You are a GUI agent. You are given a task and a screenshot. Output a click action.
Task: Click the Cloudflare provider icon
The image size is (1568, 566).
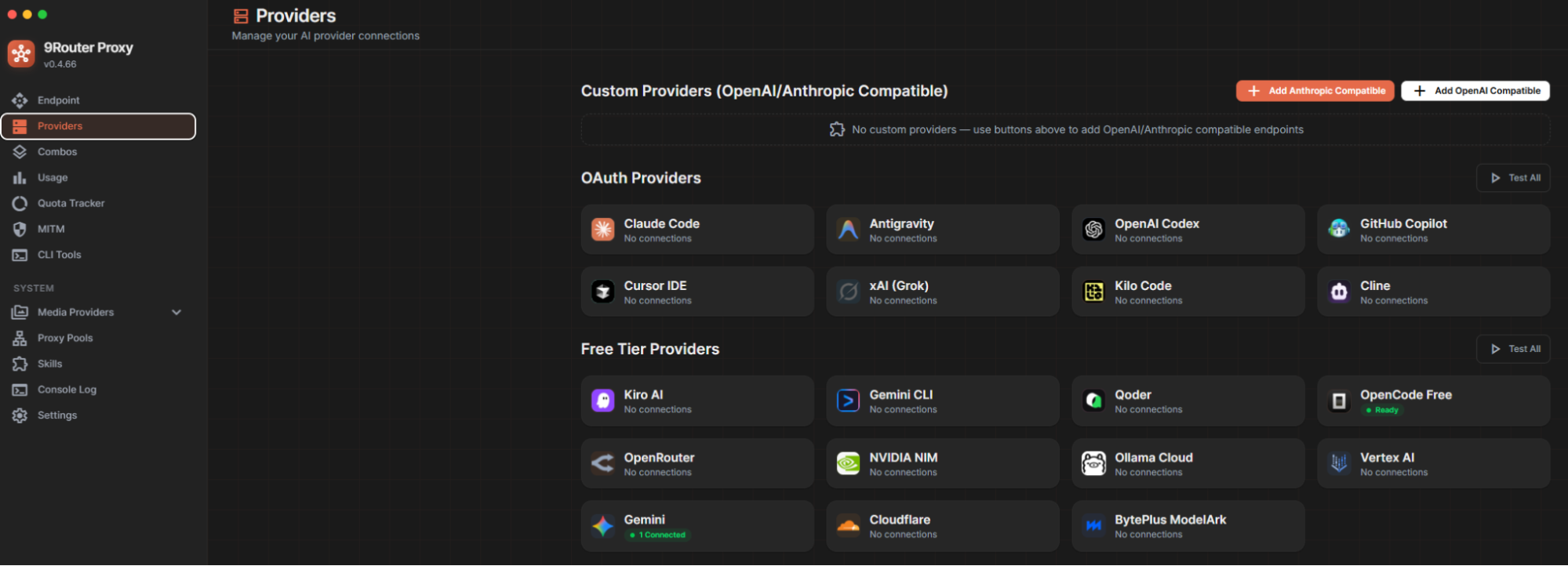pos(848,526)
